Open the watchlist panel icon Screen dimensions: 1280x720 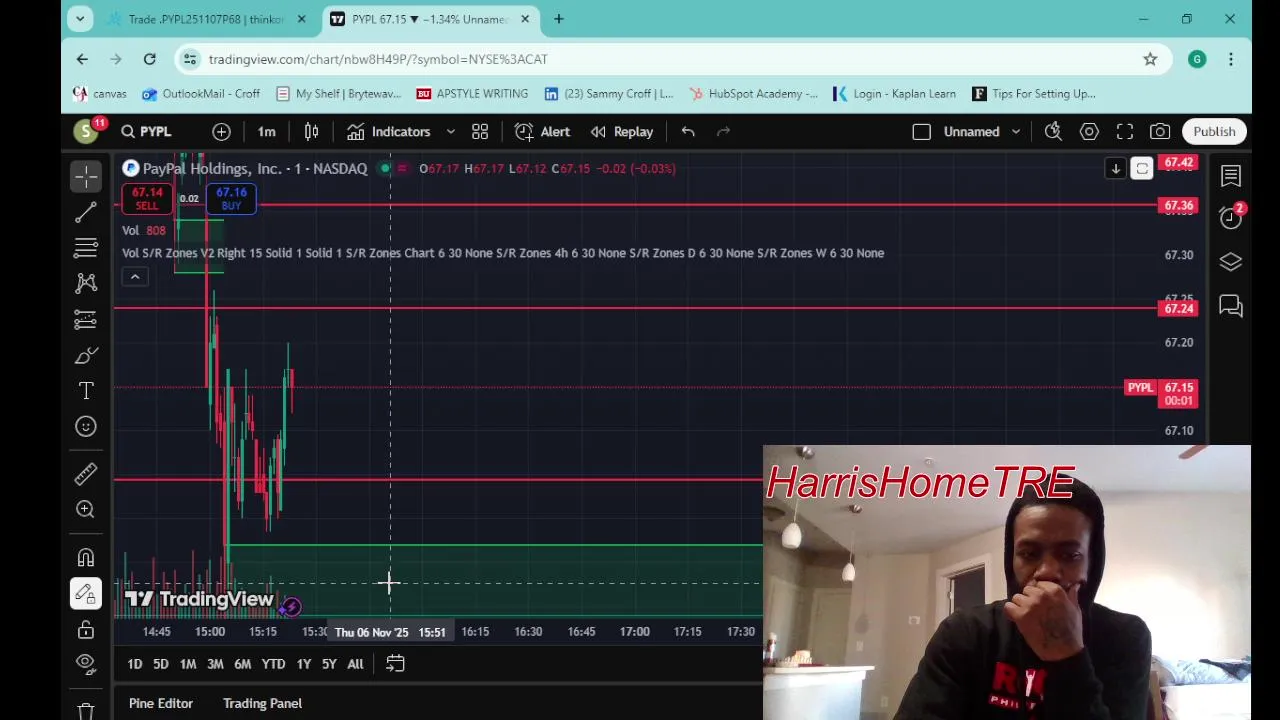[x=1231, y=176]
